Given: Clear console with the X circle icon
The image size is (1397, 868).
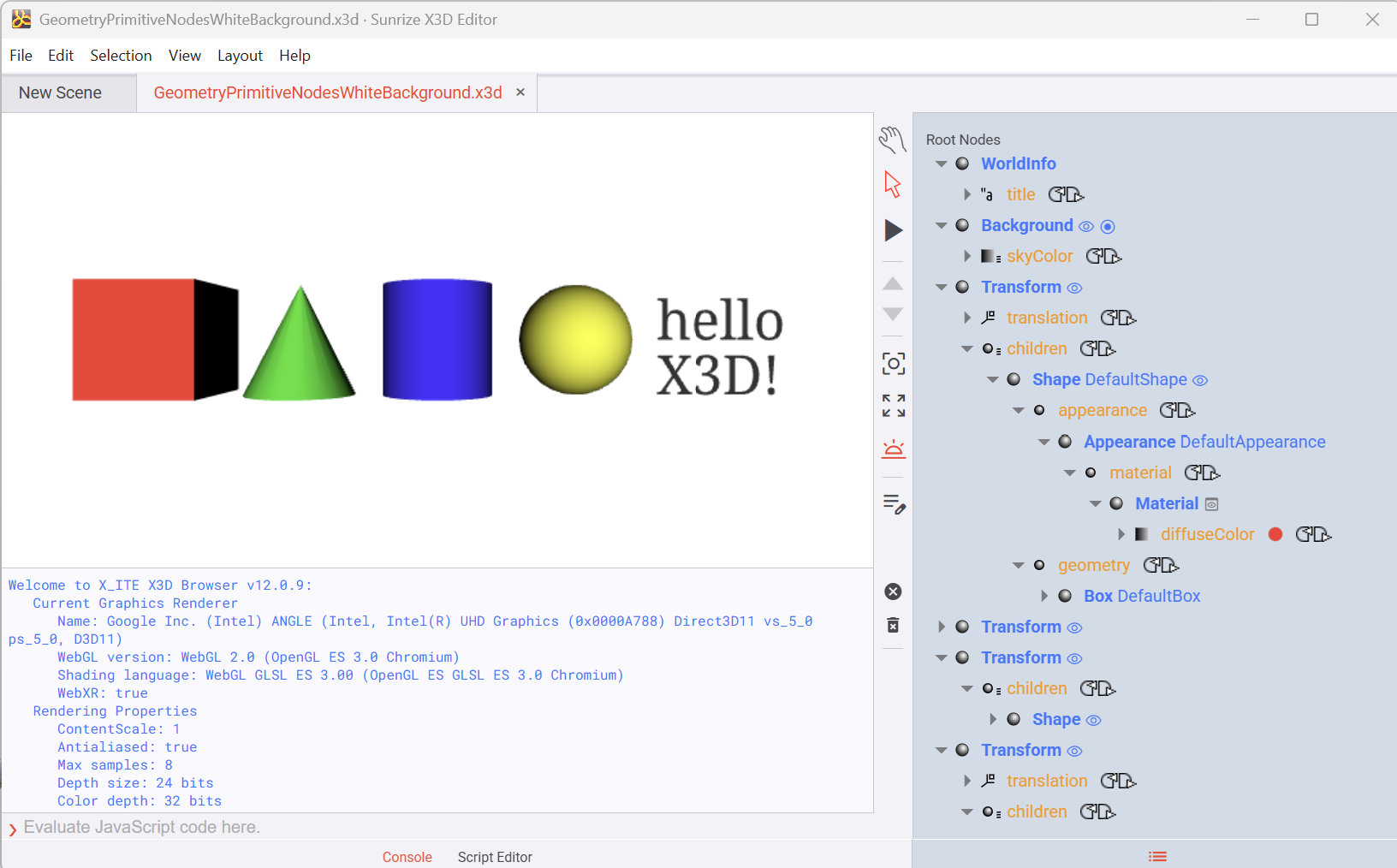Looking at the screenshot, I should point(893,592).
